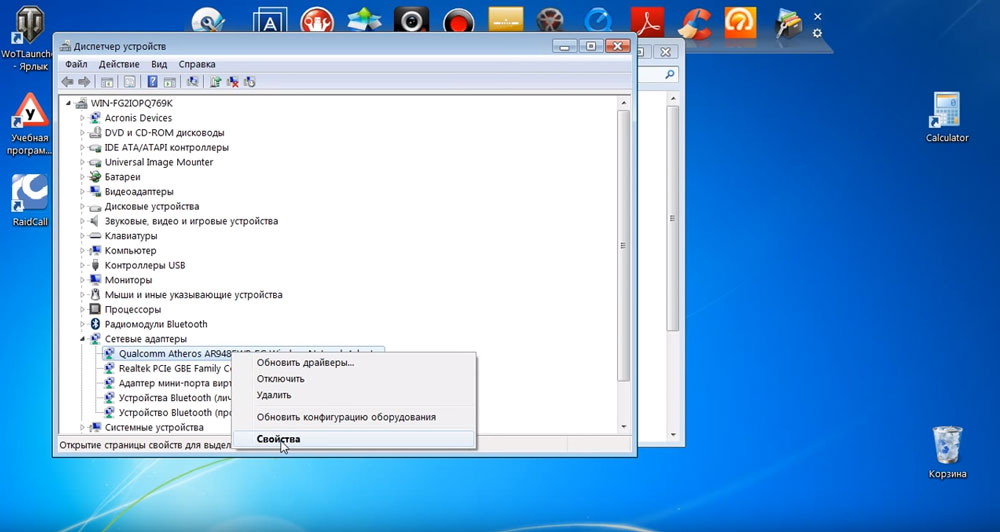Image resolution: width=1000 pixels, height=532 pixels.
Task: Open the camera lens dock icon
Action: coord(411,20)
